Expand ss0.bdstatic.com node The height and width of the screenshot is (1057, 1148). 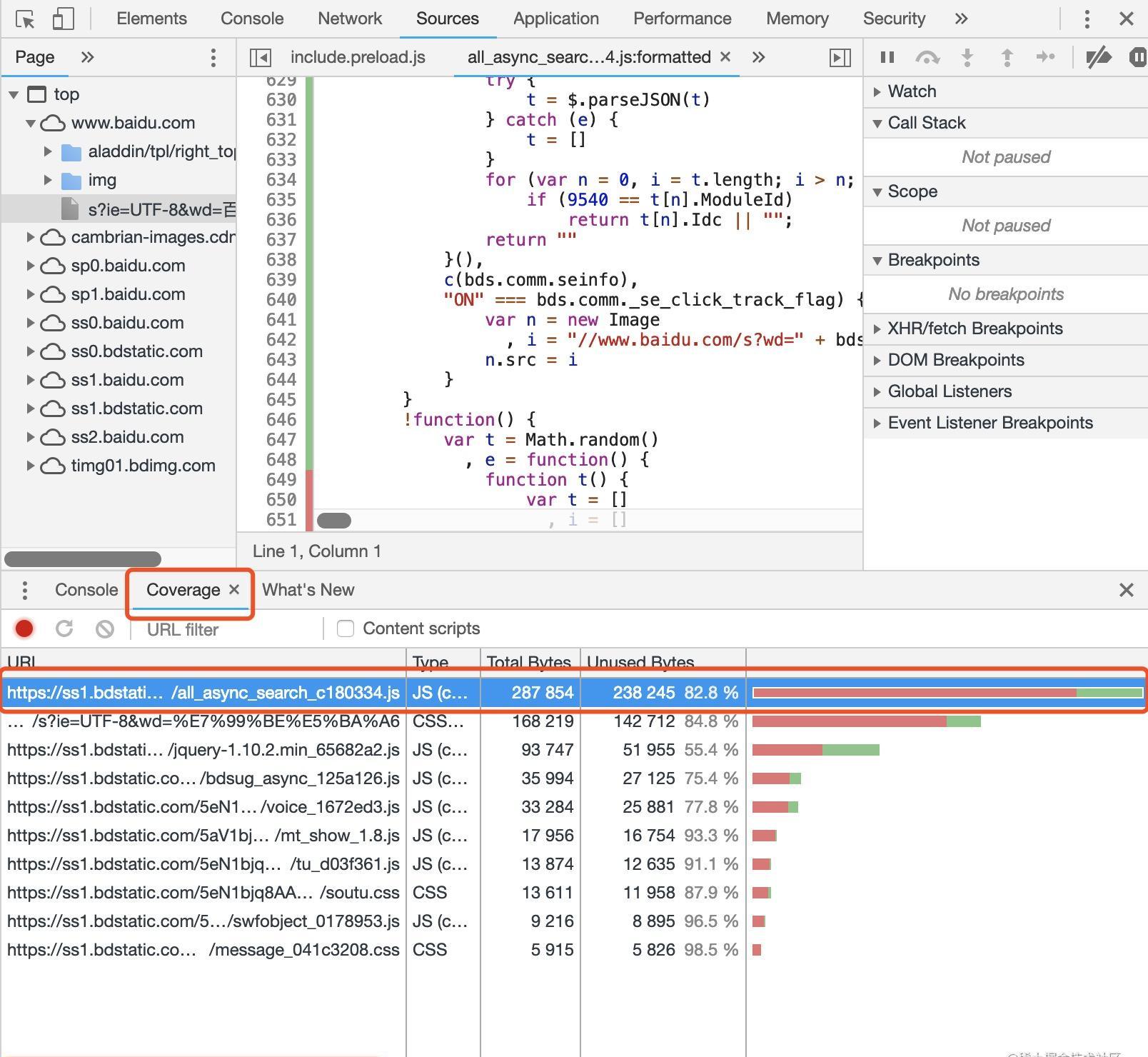(x=31, y=351)
